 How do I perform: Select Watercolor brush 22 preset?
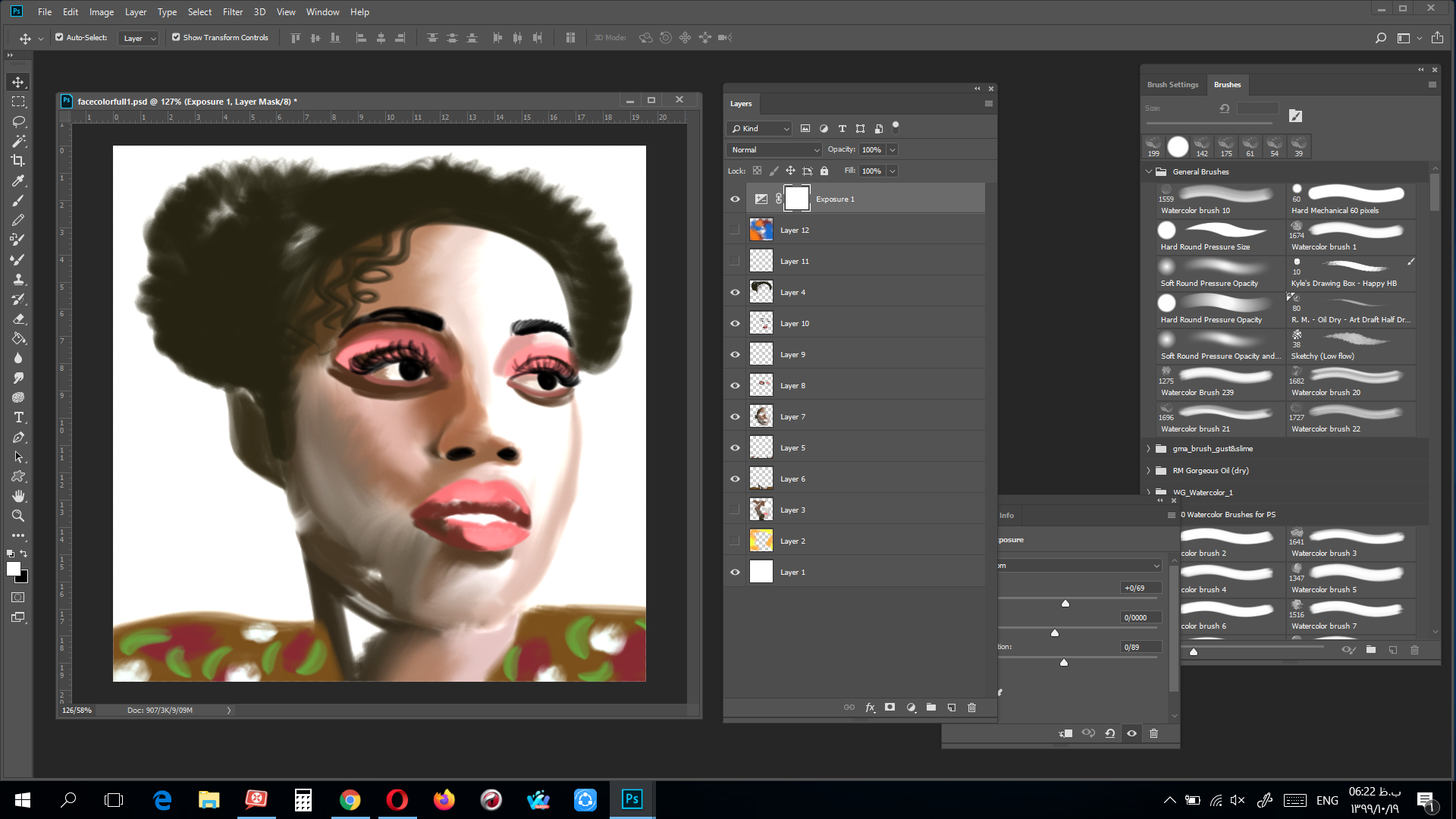coord(1351,419)
